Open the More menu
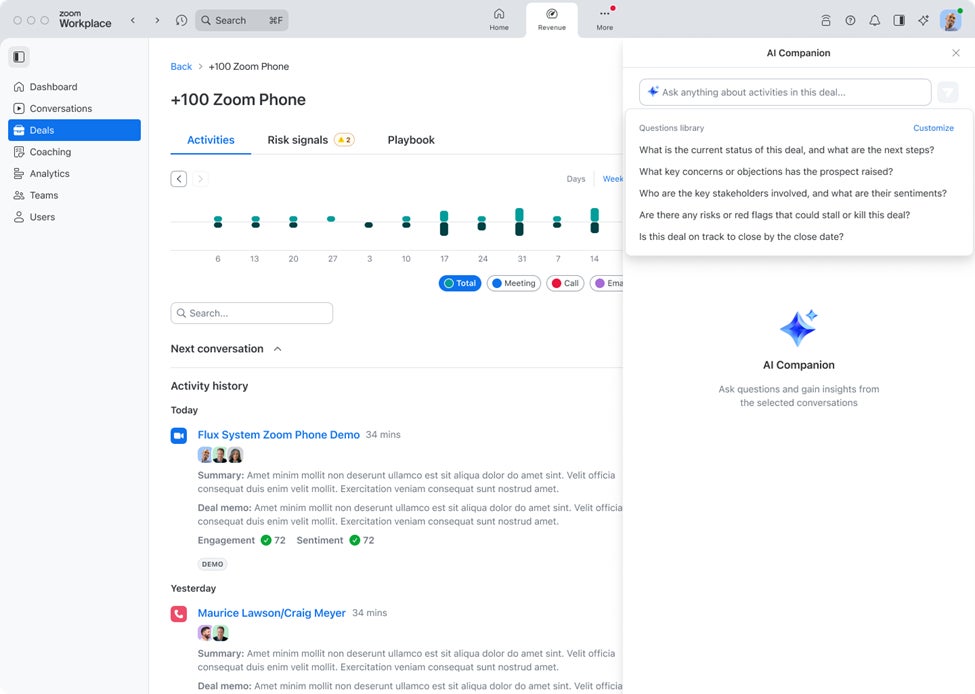This screenshot has height=694, width=975. click(604, 19)
